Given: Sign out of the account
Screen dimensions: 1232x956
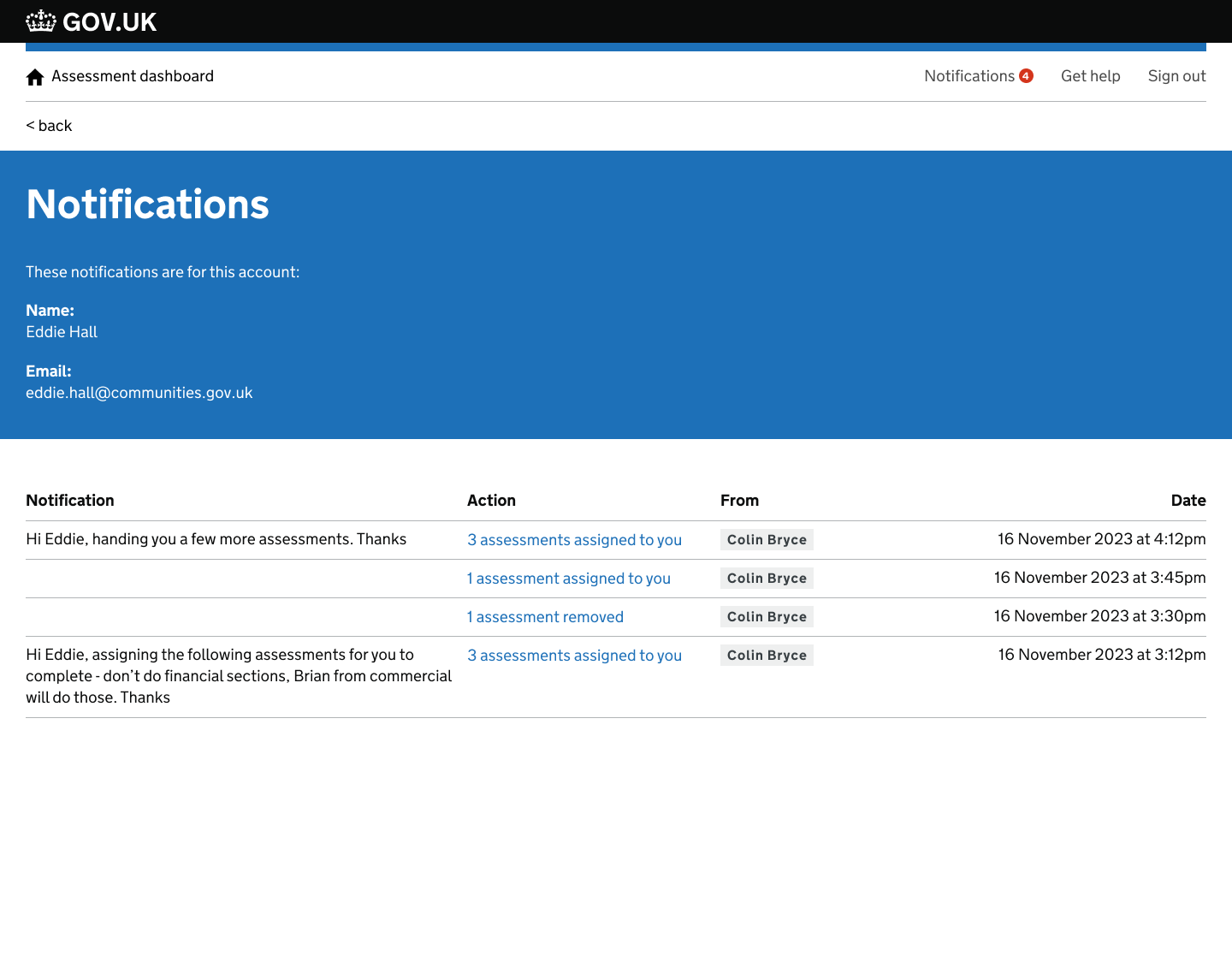Looking at the screenshot, I should pos(1176,76).
